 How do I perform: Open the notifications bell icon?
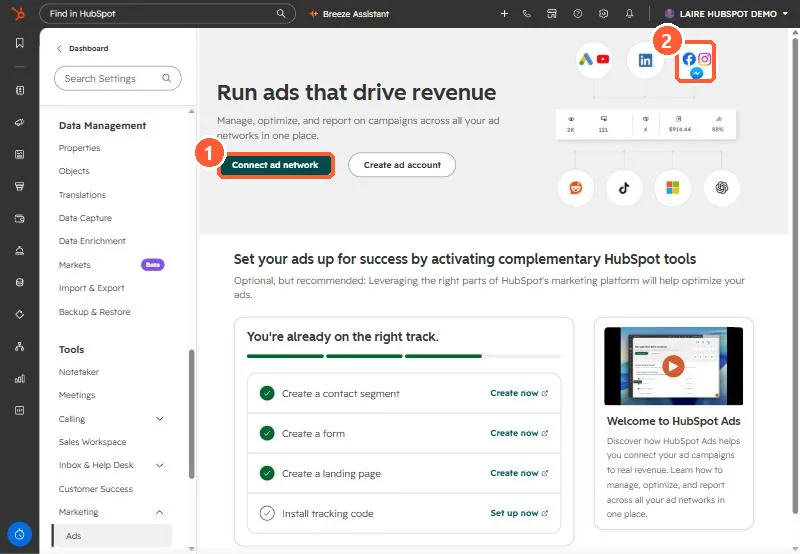629,14
